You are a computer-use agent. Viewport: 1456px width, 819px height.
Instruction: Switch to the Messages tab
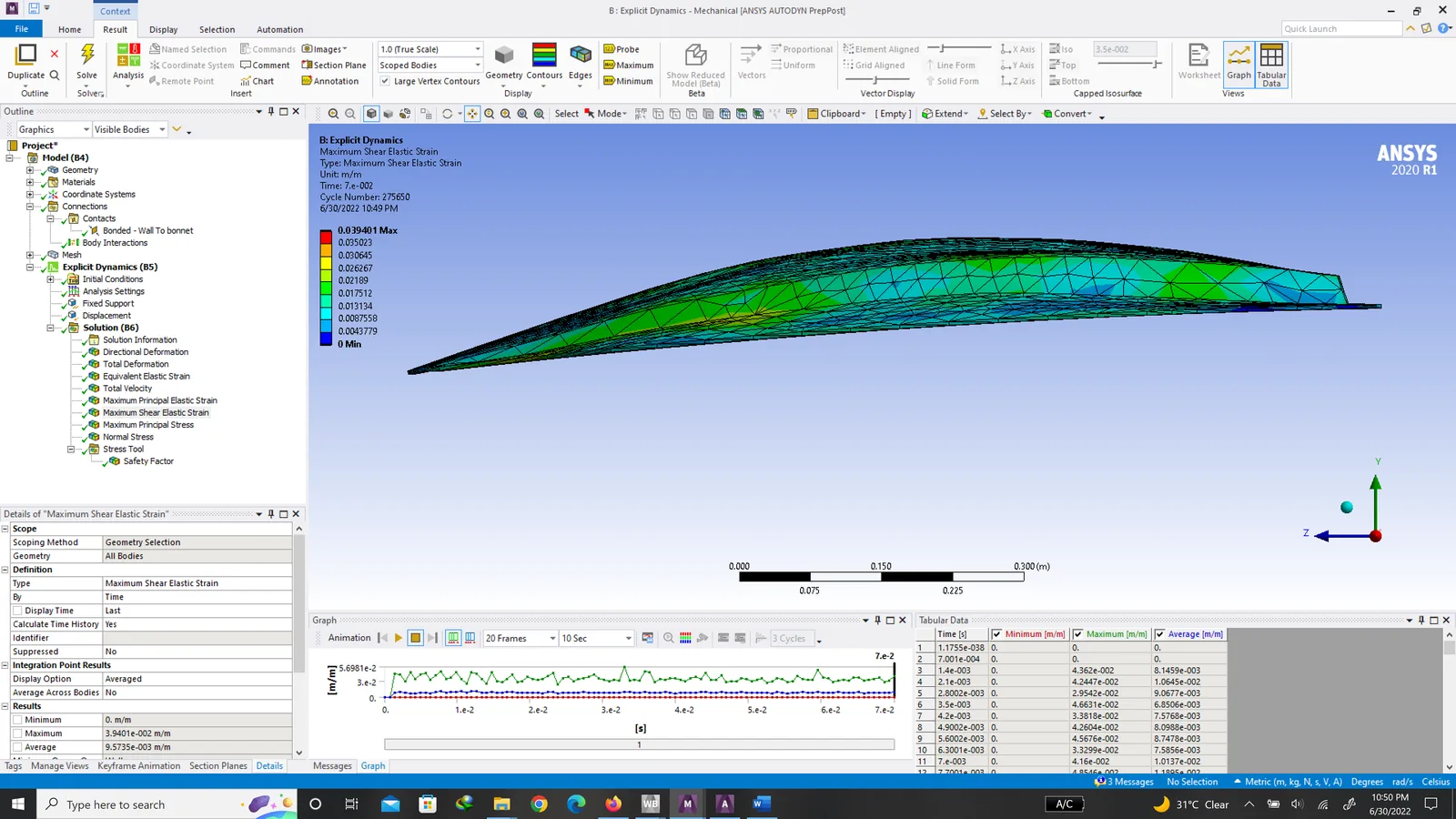tap(332, 765)
